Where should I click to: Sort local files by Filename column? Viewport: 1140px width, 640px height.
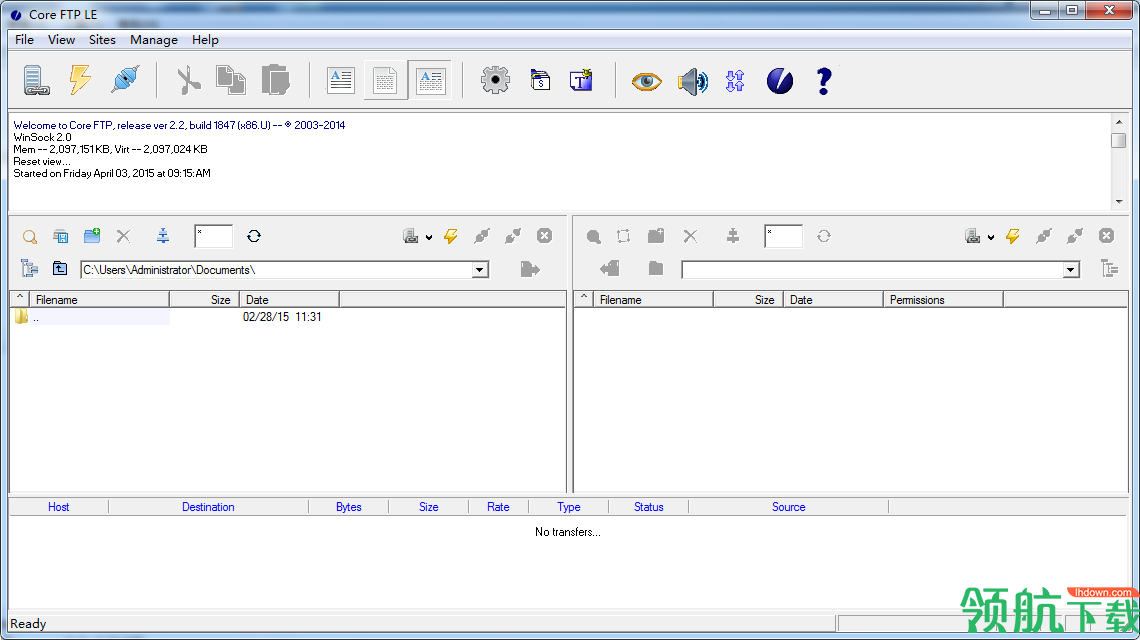tap(100, 300)
